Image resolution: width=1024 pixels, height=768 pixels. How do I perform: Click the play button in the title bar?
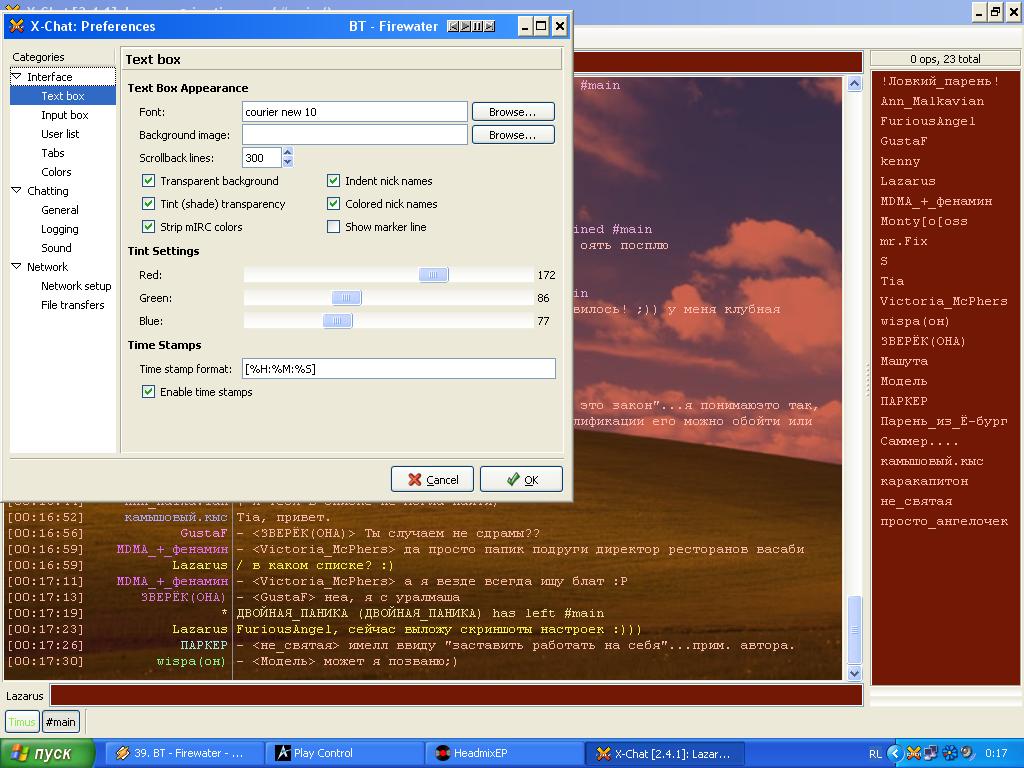(466, 27)
